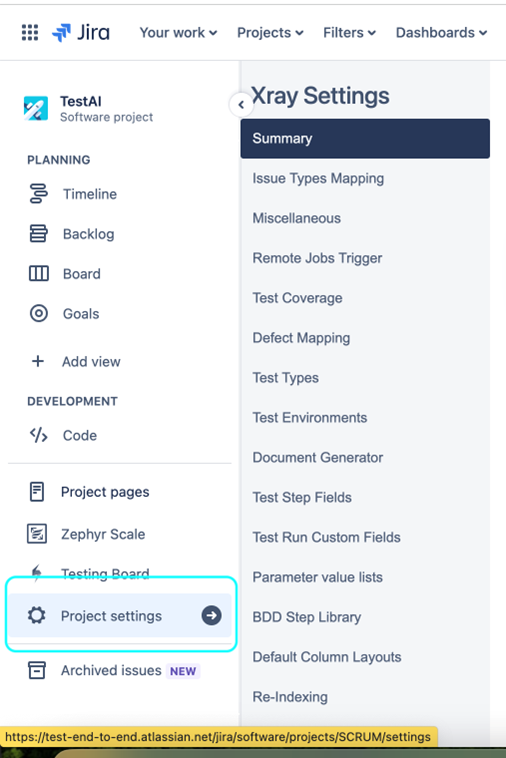Click the Jira logo
506x758 pixels.
81,32
